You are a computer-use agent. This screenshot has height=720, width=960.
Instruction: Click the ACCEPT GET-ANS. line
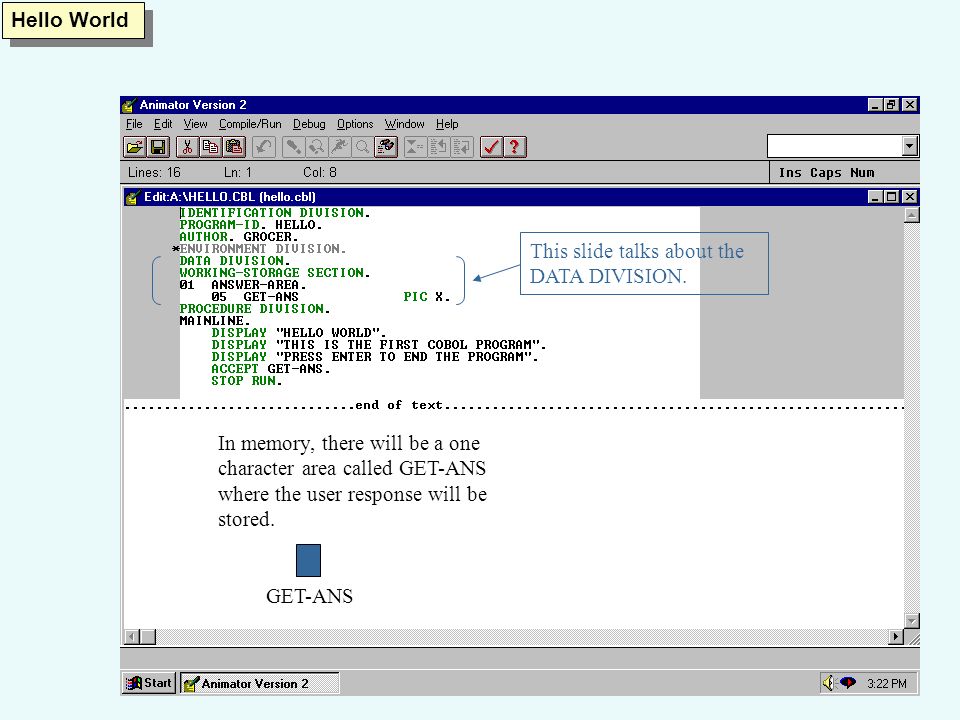(x=271, y=369)
